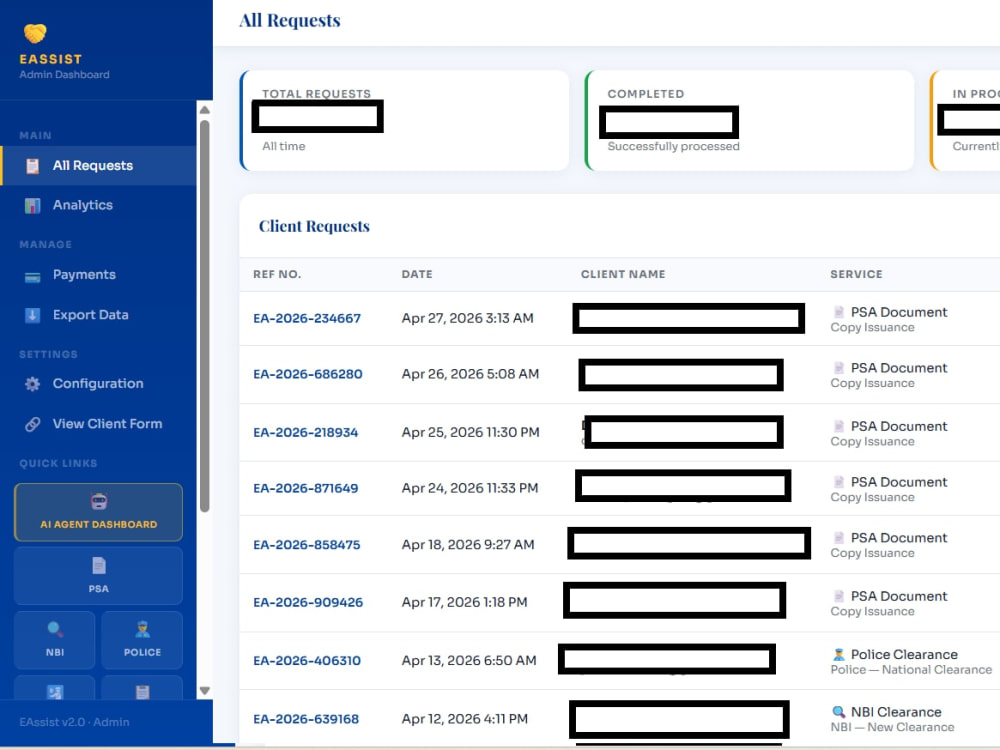This screenshot has width=1000, height=750.
Task: Click the PSA document icon for EA-2026-858475
Action: (839, 538)
